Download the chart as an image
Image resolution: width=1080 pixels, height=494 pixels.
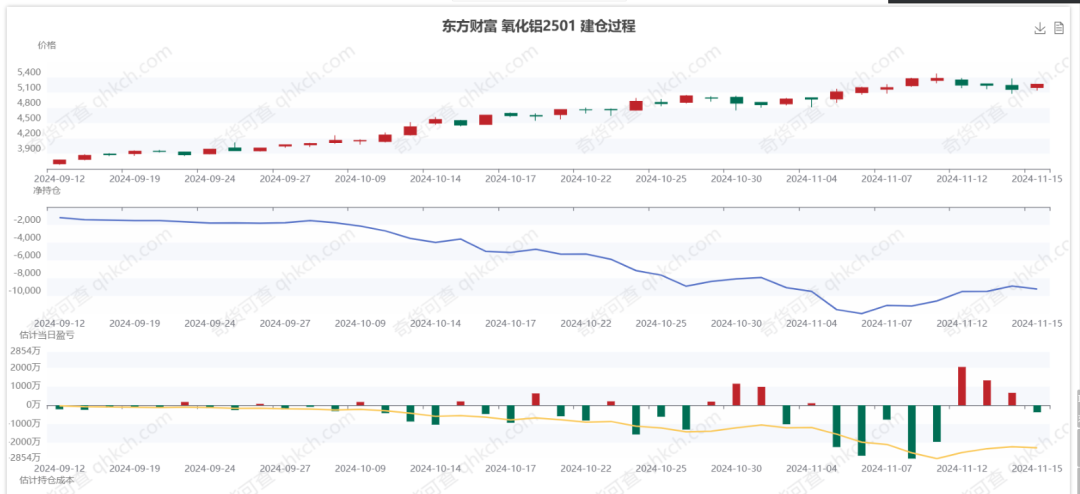pyautogui.click(x=1040, y=28)
